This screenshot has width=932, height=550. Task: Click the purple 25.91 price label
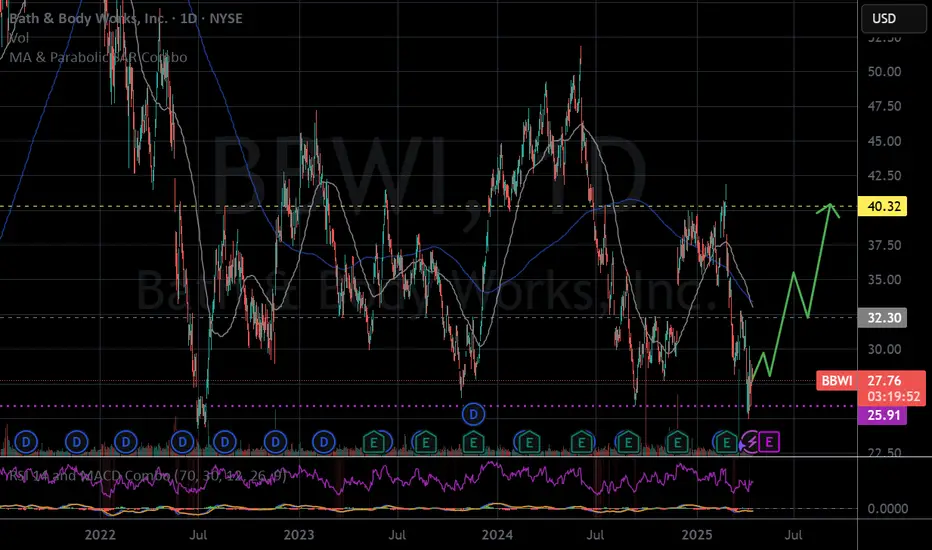(883, 415)
